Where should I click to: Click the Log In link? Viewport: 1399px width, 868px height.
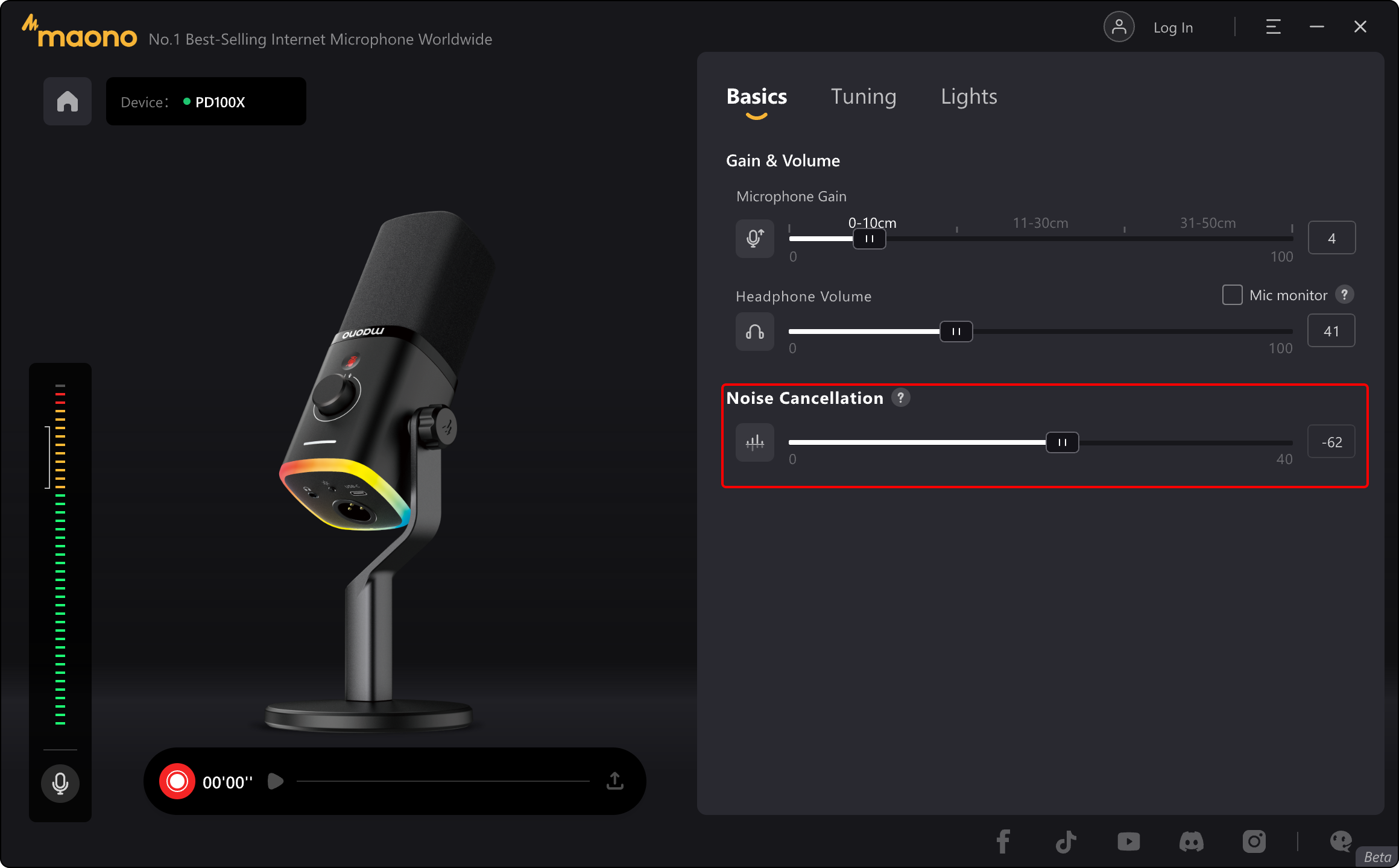point(1173,28)
